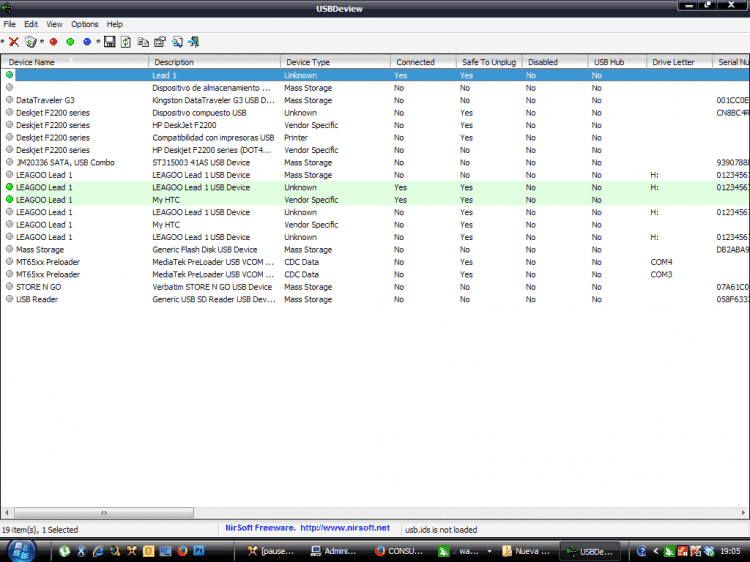Click the Photoshop quick launch icon
Viewport: 750px width, 562px height.
(199, 551)
